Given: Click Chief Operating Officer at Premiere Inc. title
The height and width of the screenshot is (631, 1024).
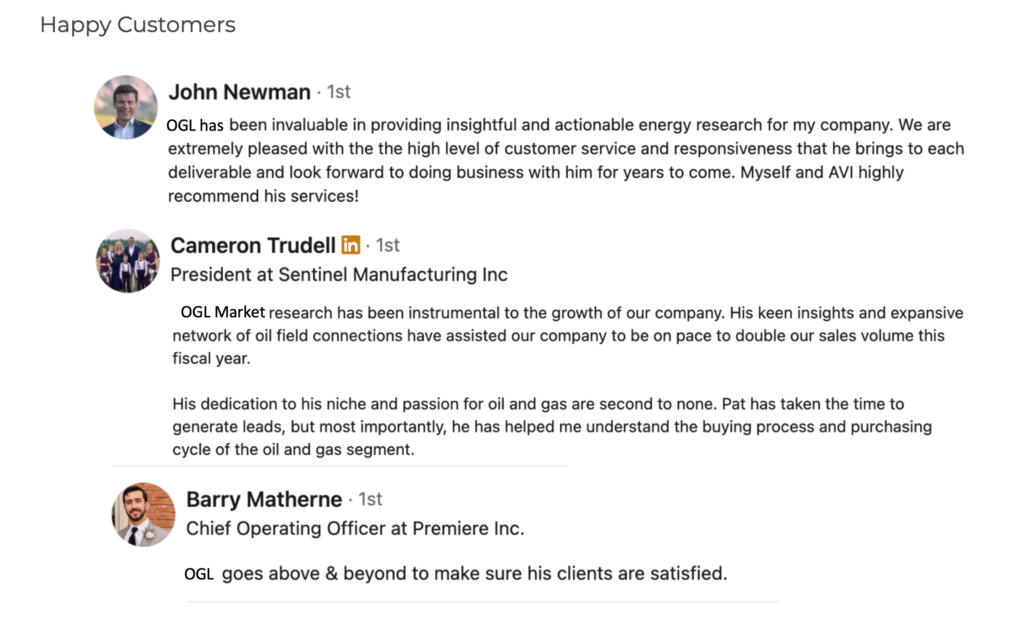Looking at the screenshot, I should click(355, 528).
